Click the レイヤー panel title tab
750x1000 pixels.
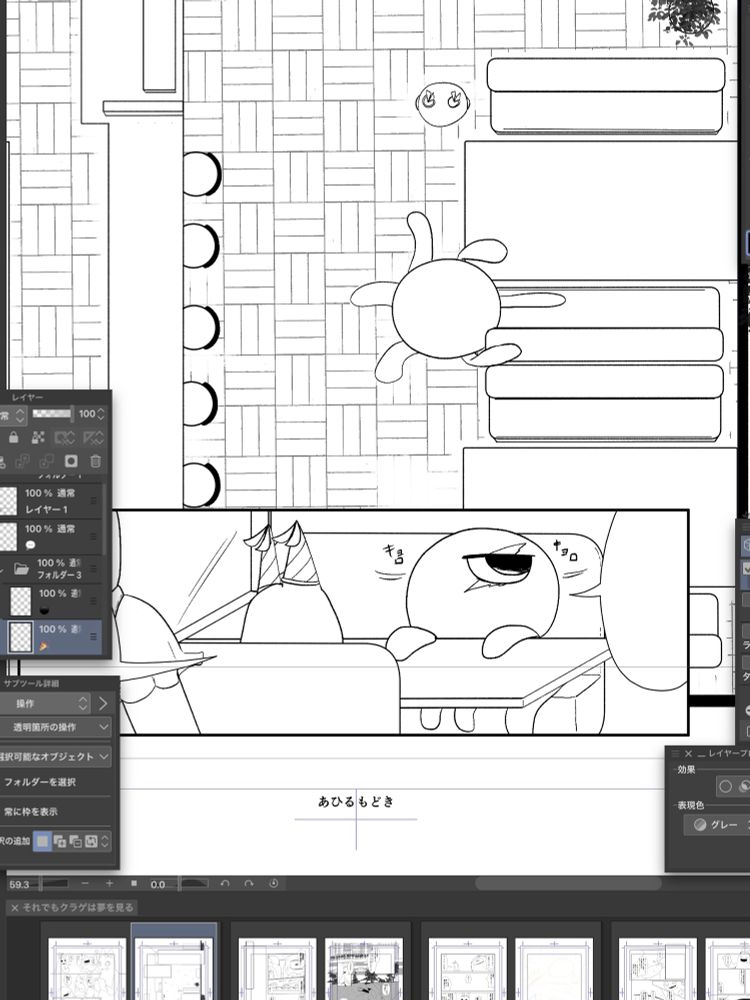tap(27, 397)
